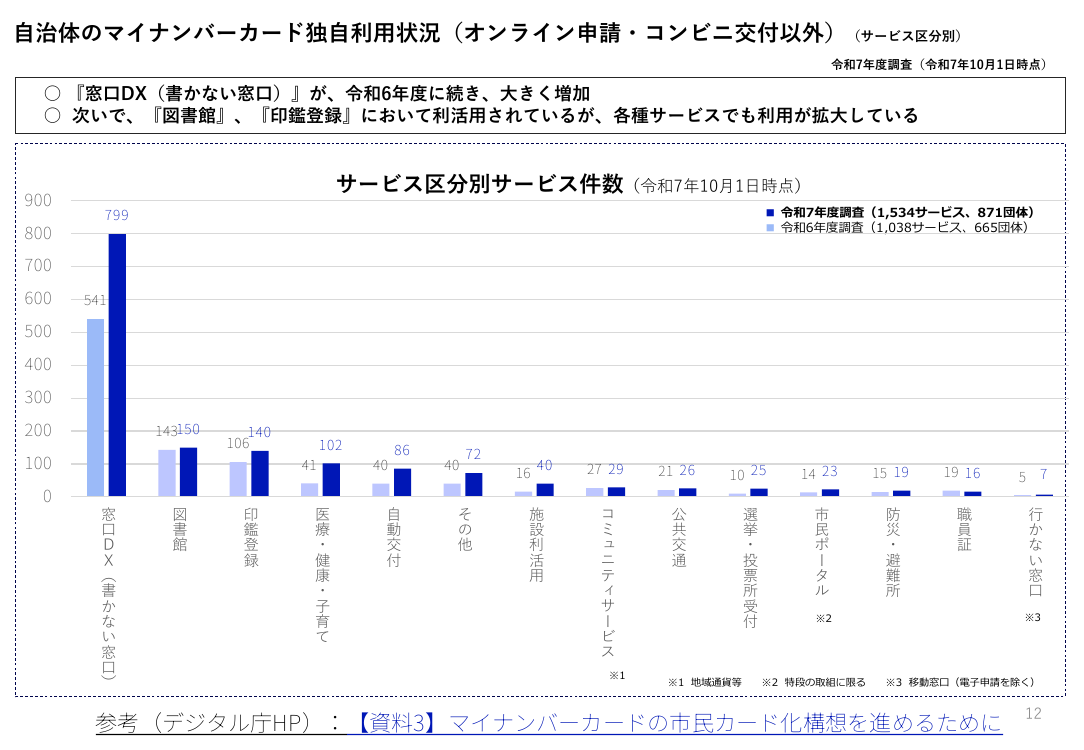Click the axis category 自動交付

[393, 537]
